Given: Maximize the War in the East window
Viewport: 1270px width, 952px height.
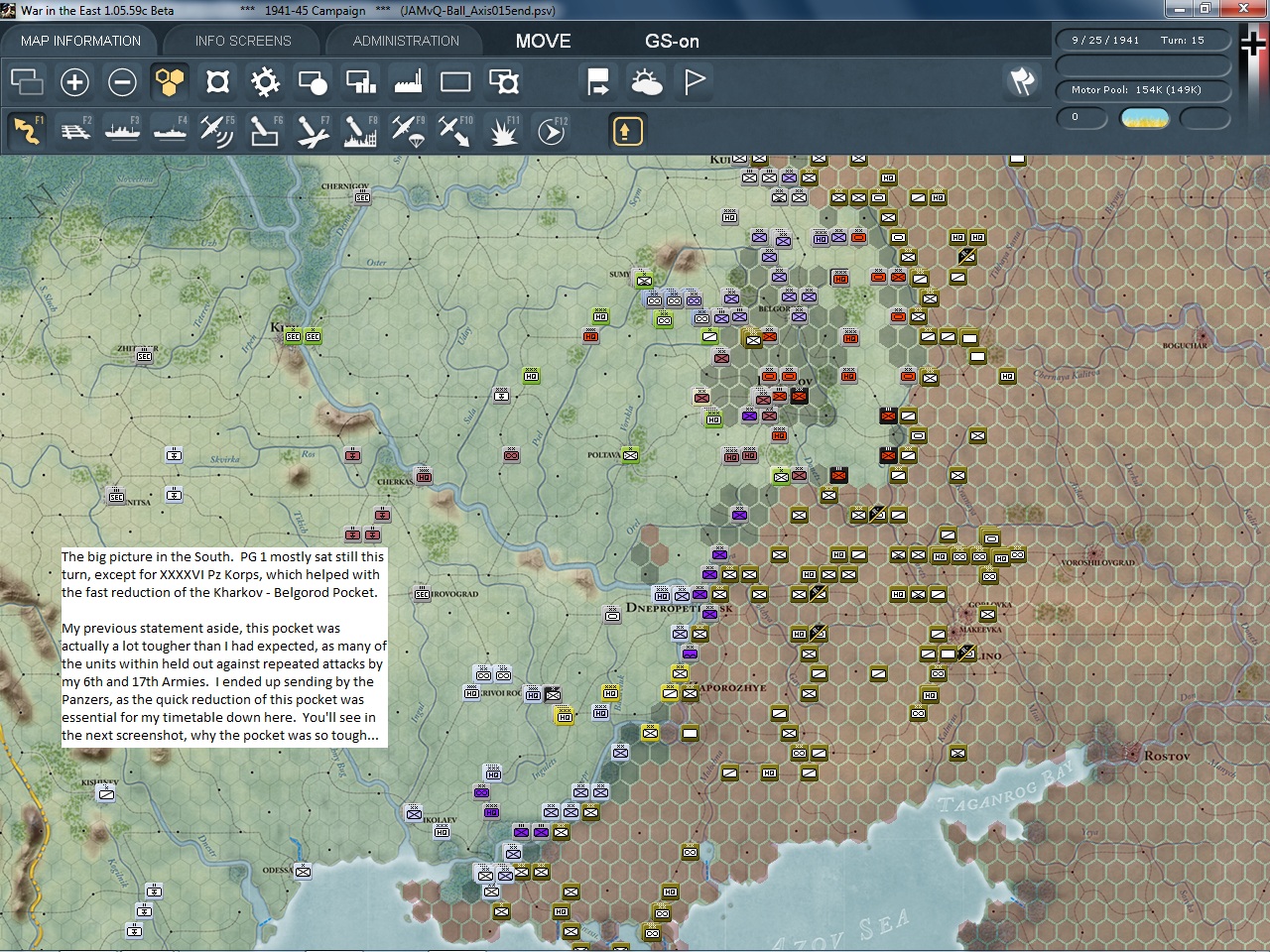Looking at the screenshot, I should click(x=1205, y=9).
